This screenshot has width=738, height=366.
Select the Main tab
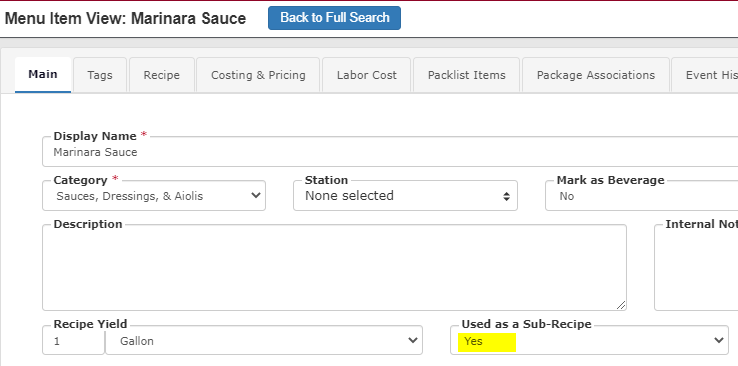(x=43, y=74)
